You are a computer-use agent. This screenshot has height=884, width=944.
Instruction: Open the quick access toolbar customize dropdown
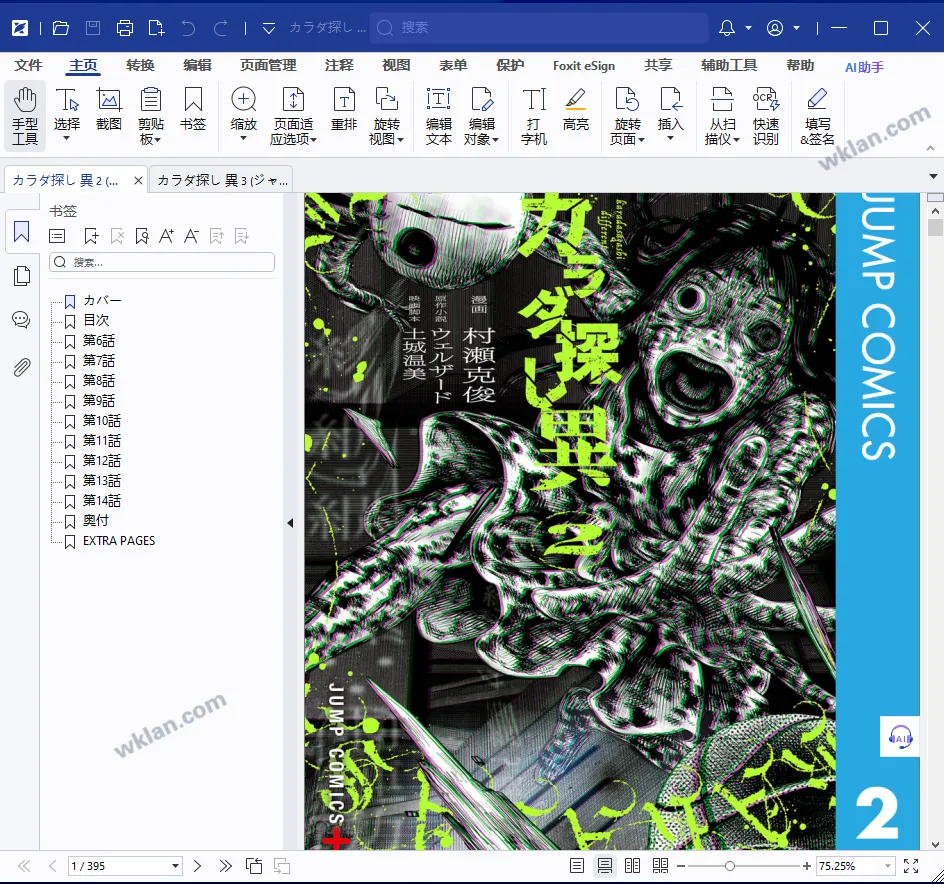(269, 28)
